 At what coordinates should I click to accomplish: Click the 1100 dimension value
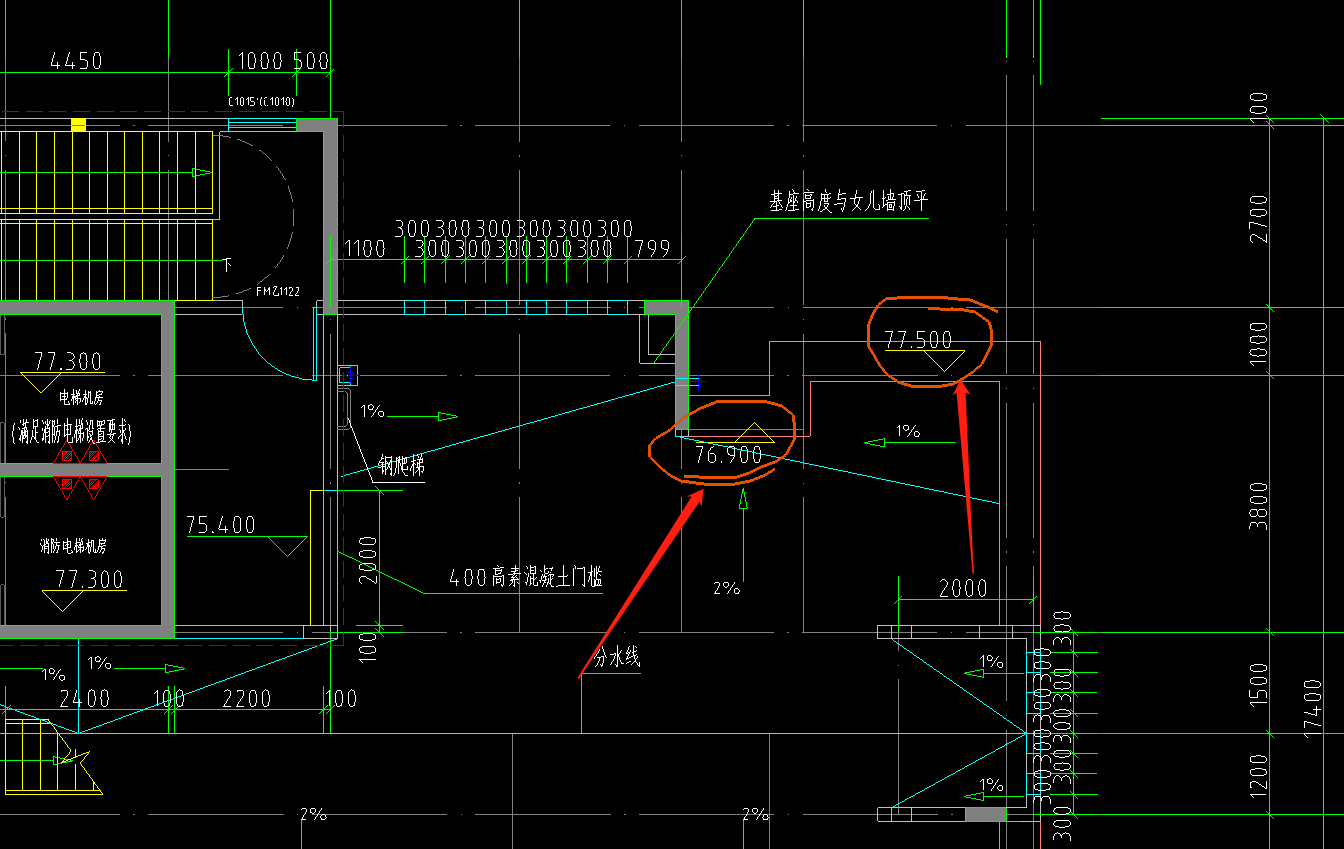coord(364,248)
